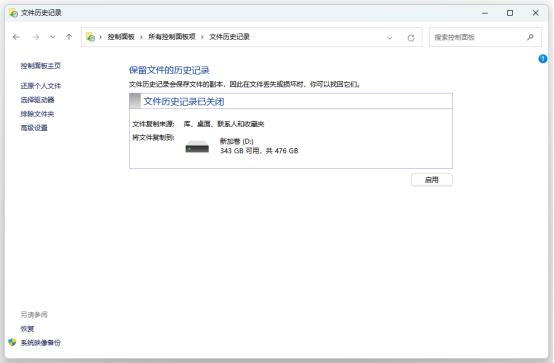554x363 pixels.
Task: Select 控制面板 in the breadcrumb
Action: tap(121, 37)
